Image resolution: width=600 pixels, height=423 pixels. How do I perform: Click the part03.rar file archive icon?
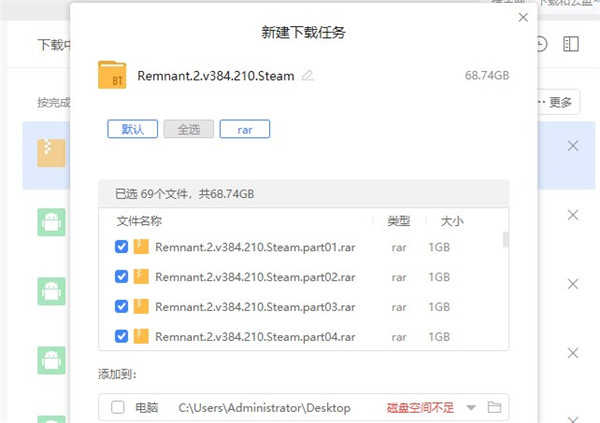point(141,306)
